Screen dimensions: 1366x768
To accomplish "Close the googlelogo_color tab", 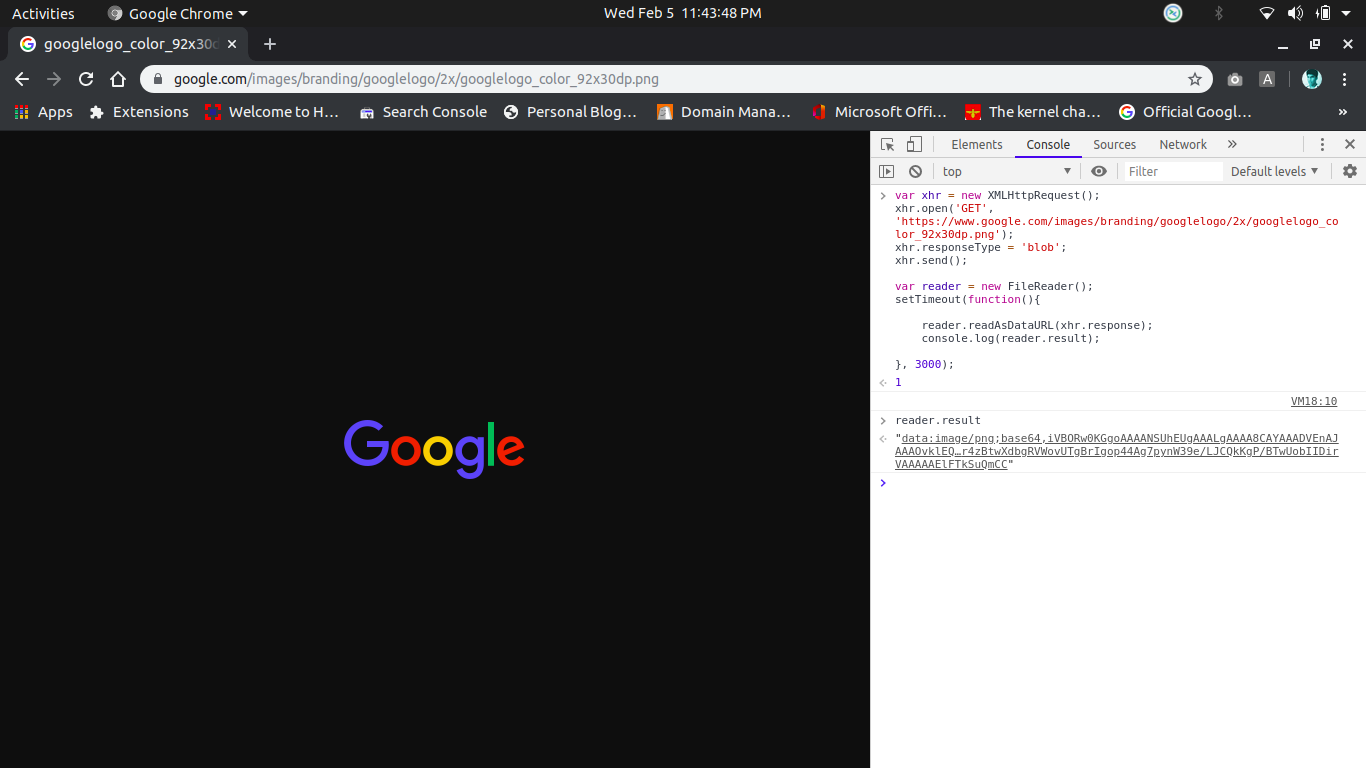I will point(233,44).
